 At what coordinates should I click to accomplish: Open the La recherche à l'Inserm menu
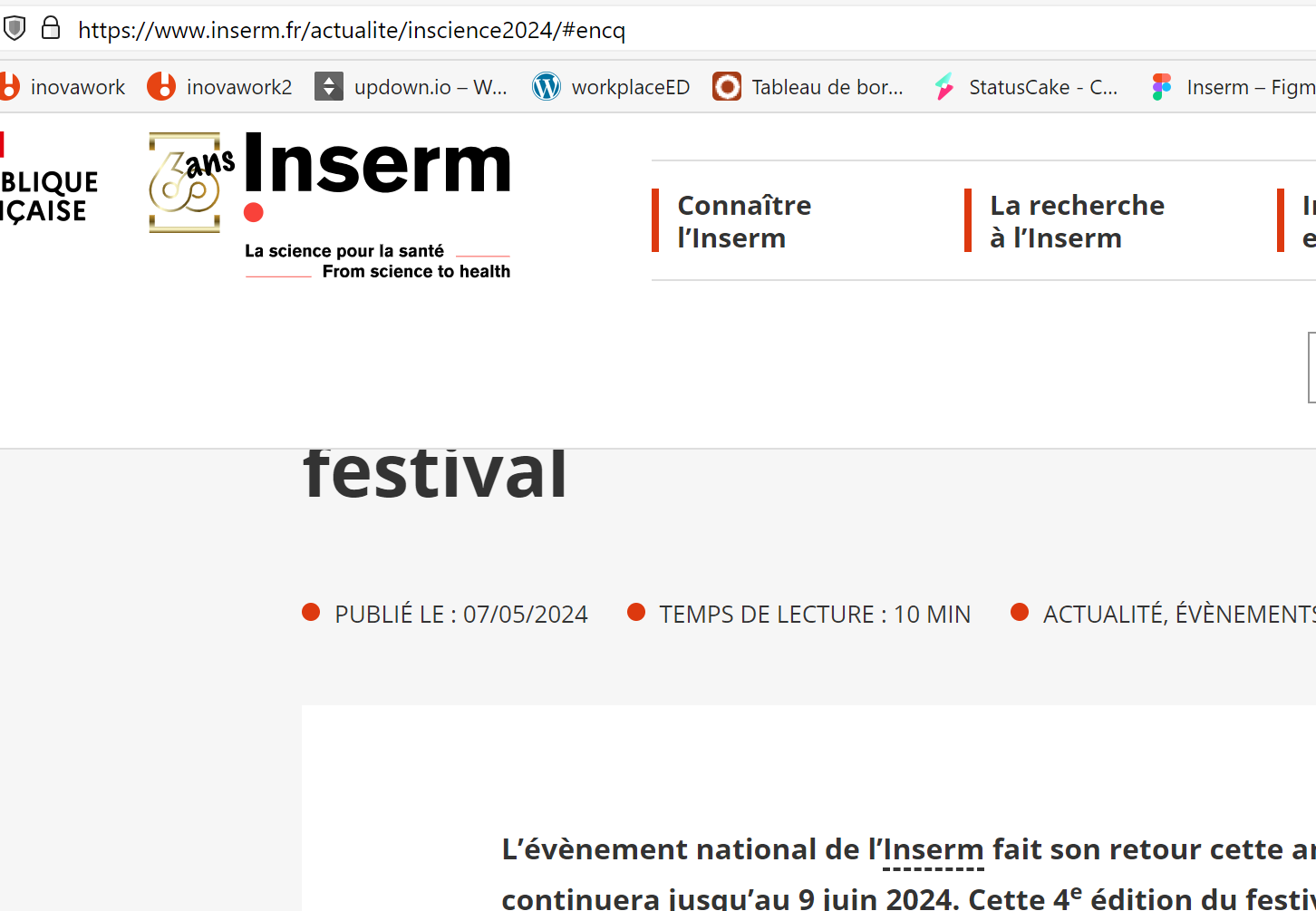tap(1077, 221)
